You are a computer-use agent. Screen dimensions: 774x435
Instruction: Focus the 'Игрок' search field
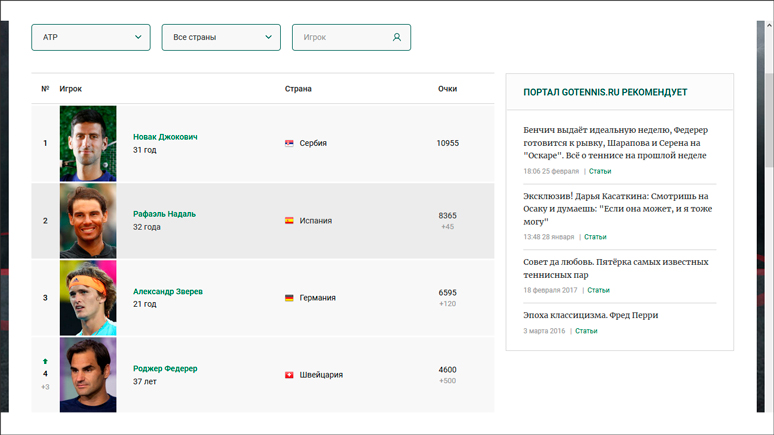click(x=351, y=38)
